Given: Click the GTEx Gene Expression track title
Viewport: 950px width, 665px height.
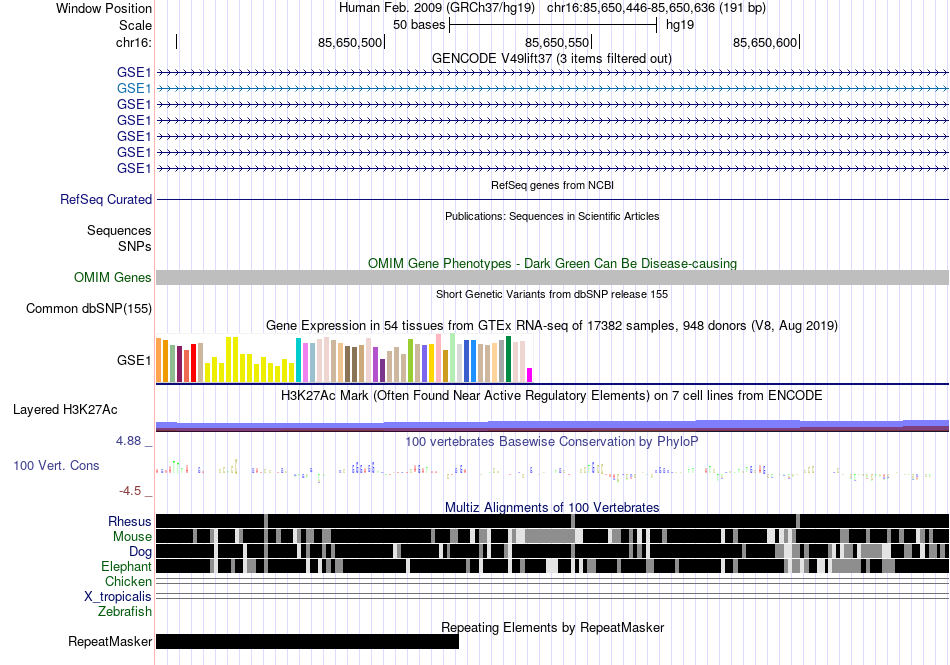Looking at the screenshot, I should (x=552, y=326).
